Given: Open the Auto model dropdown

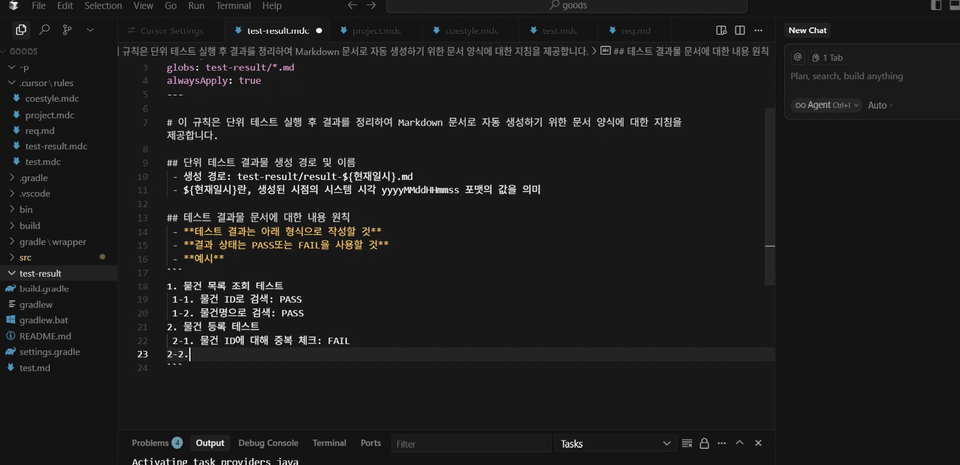Looking at the screenshot, I should [880, 105].
